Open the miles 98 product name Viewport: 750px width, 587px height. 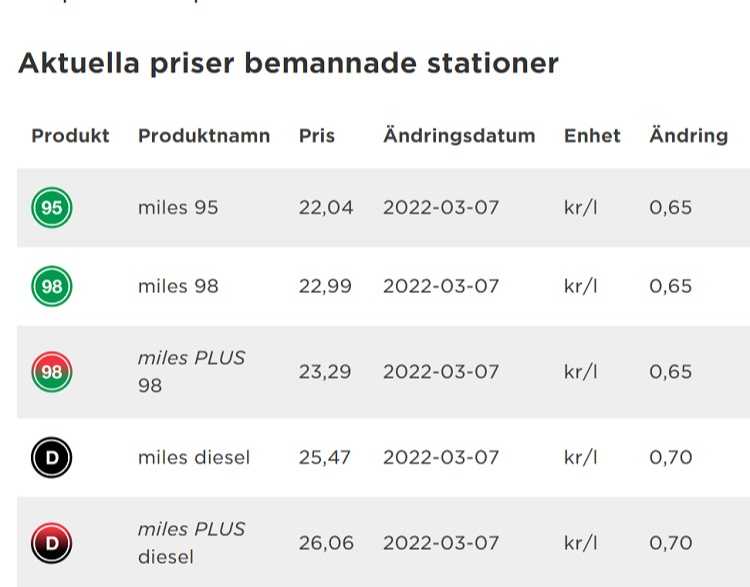pyautogui.click(x=178, y=287)
